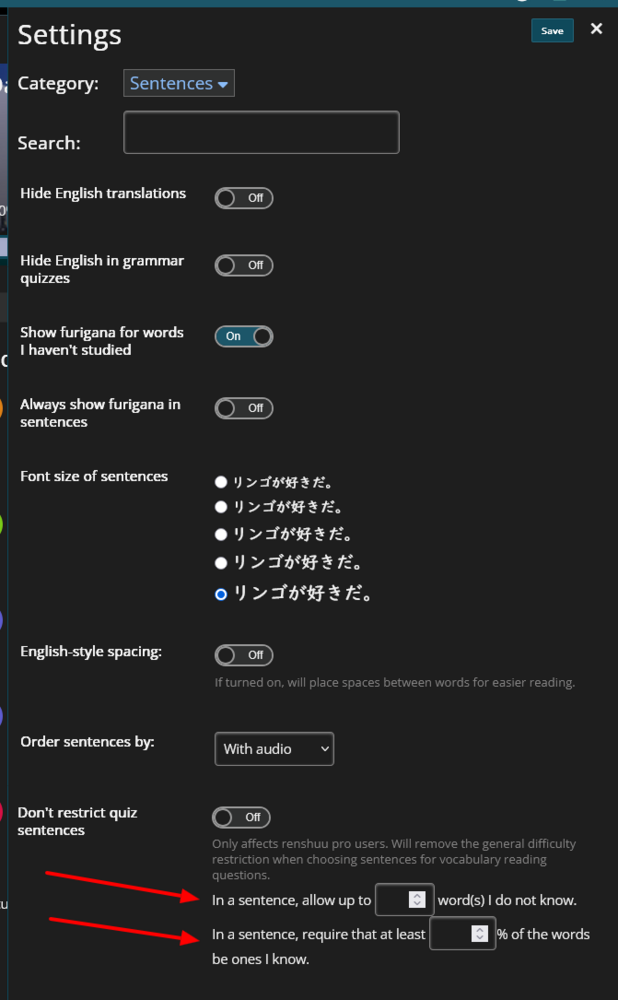Select the fourth sentence font size option

tap(221, 562)
